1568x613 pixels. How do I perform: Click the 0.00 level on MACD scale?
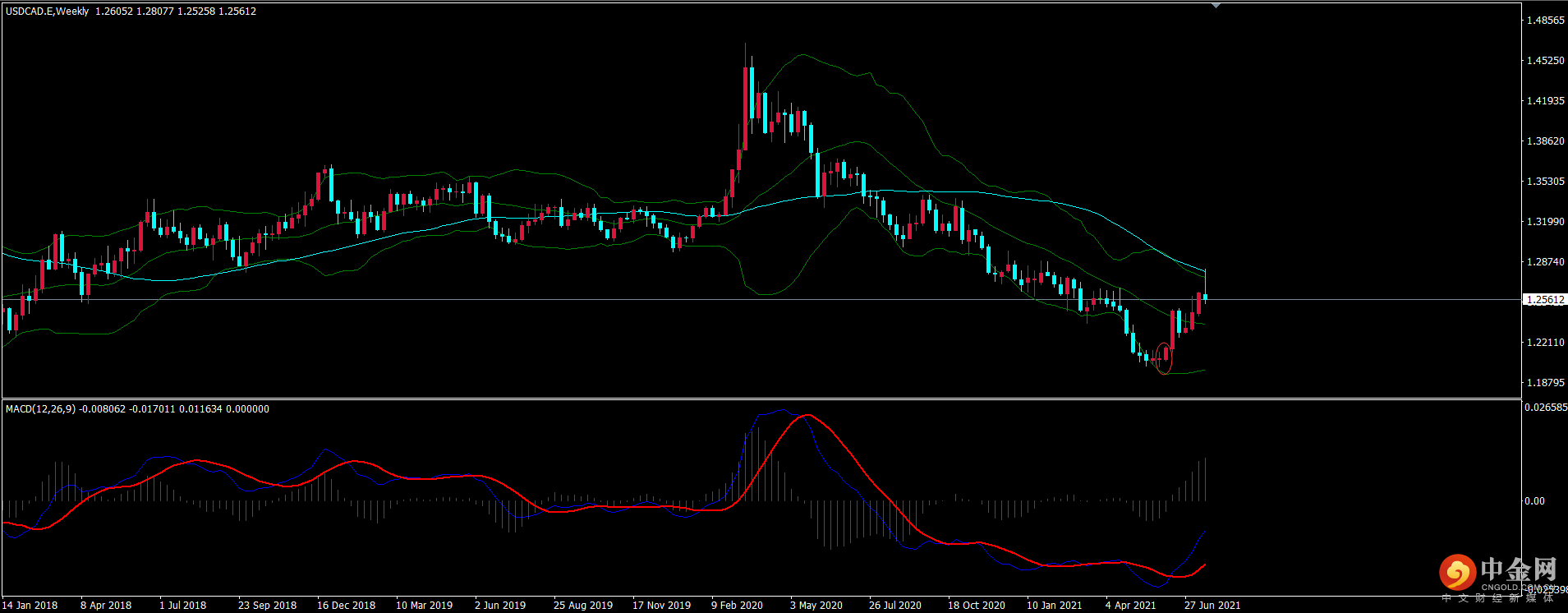[1534, 501]
